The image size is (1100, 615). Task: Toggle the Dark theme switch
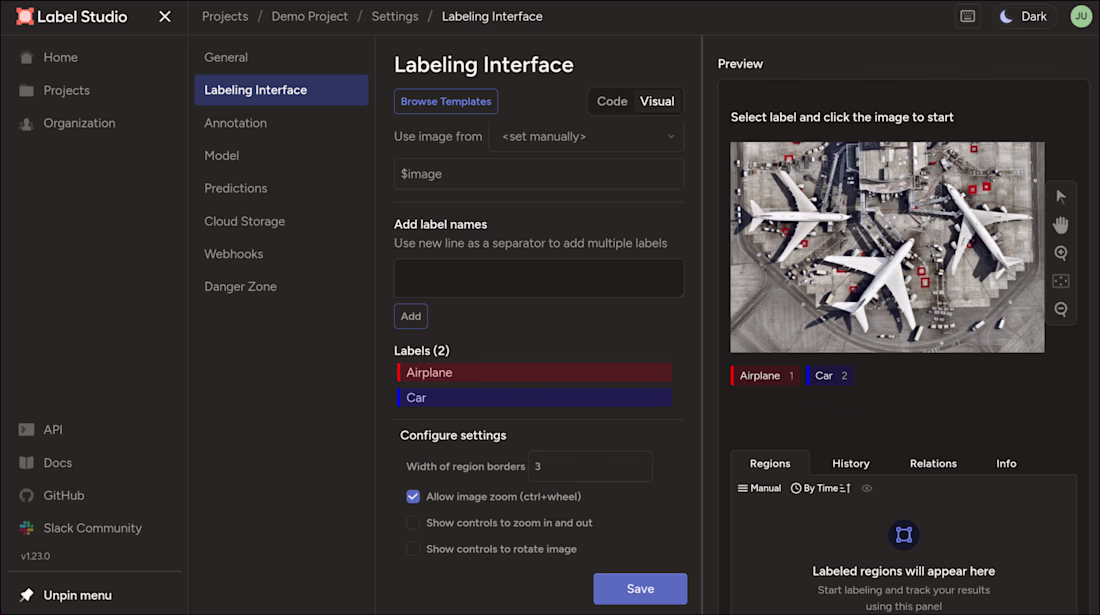(1024, 16)
